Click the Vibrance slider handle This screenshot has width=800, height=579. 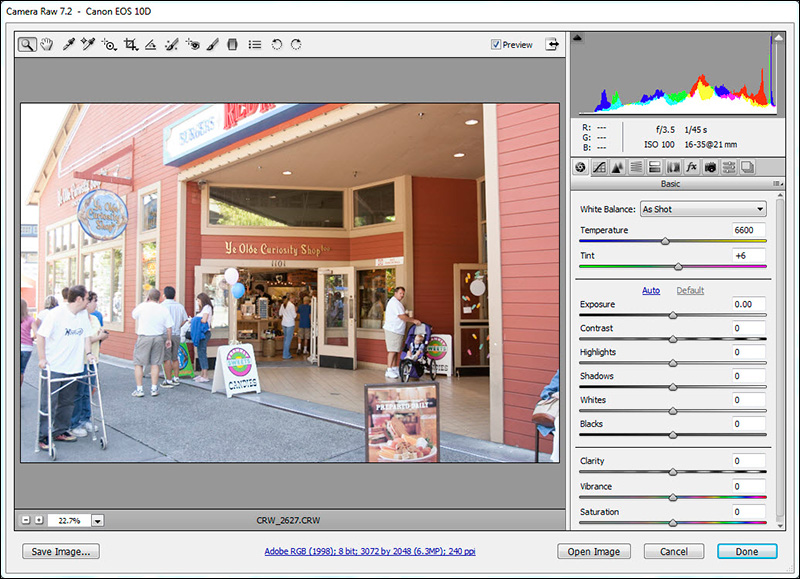[x=673, y=497]
